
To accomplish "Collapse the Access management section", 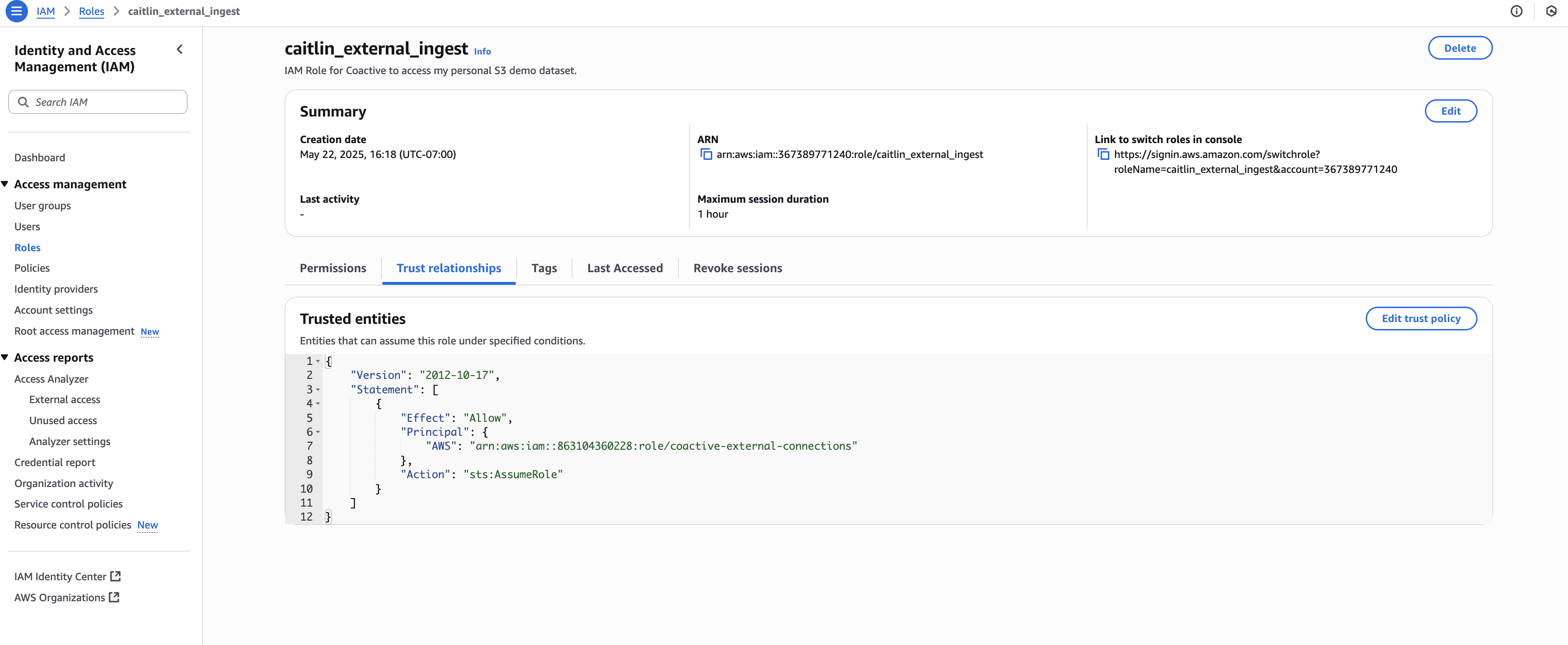I will click(5, 184).
